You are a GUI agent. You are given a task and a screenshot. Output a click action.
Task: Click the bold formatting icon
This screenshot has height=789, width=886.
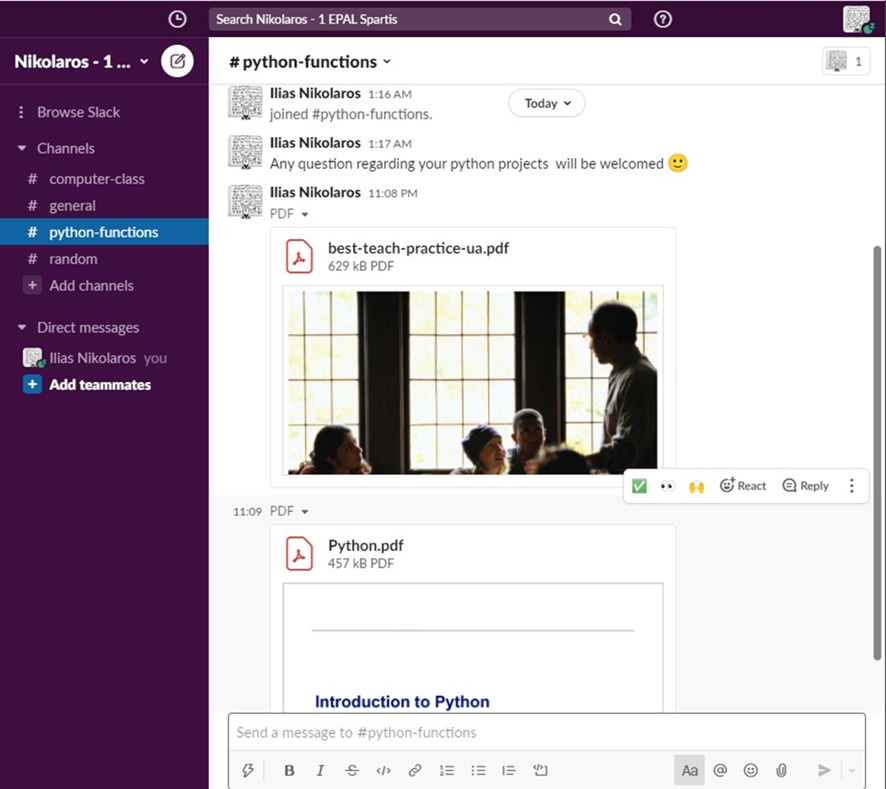(289, 770)
